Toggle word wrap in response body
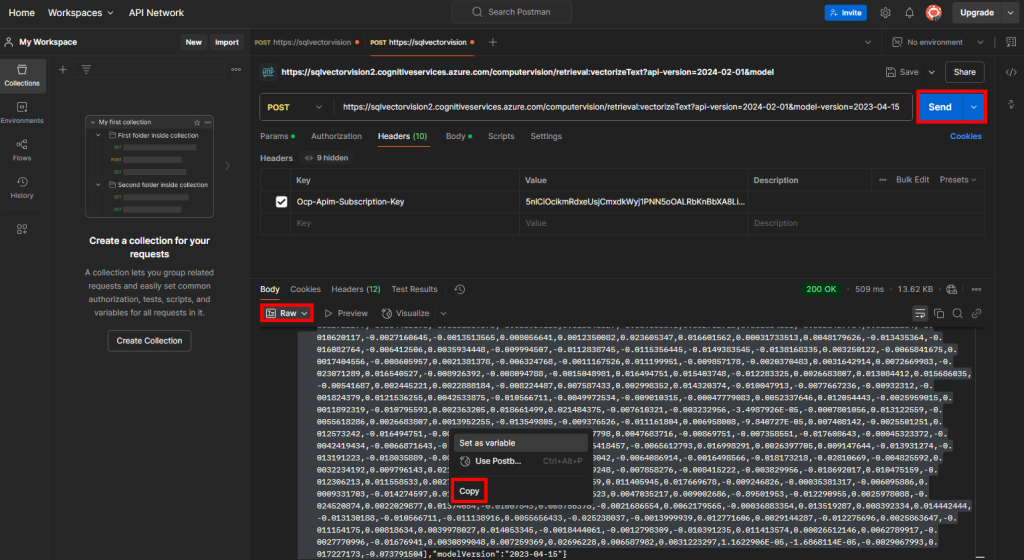1024x560 pixels. (920, 313)
